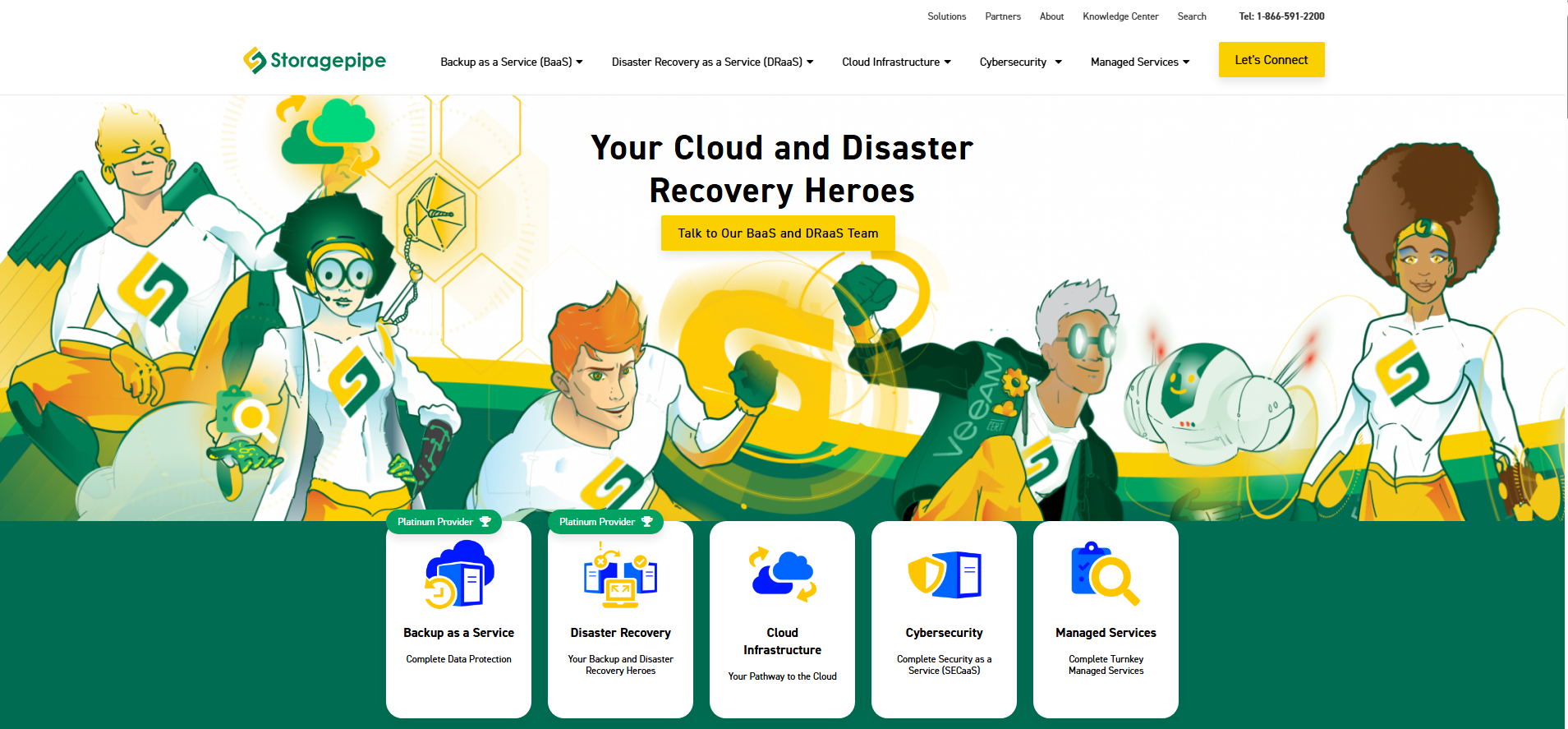Click the 'Your Cloud and Disaster Recovery Heroes' headline
1568x729 pixels.
[x=782, y=169]
